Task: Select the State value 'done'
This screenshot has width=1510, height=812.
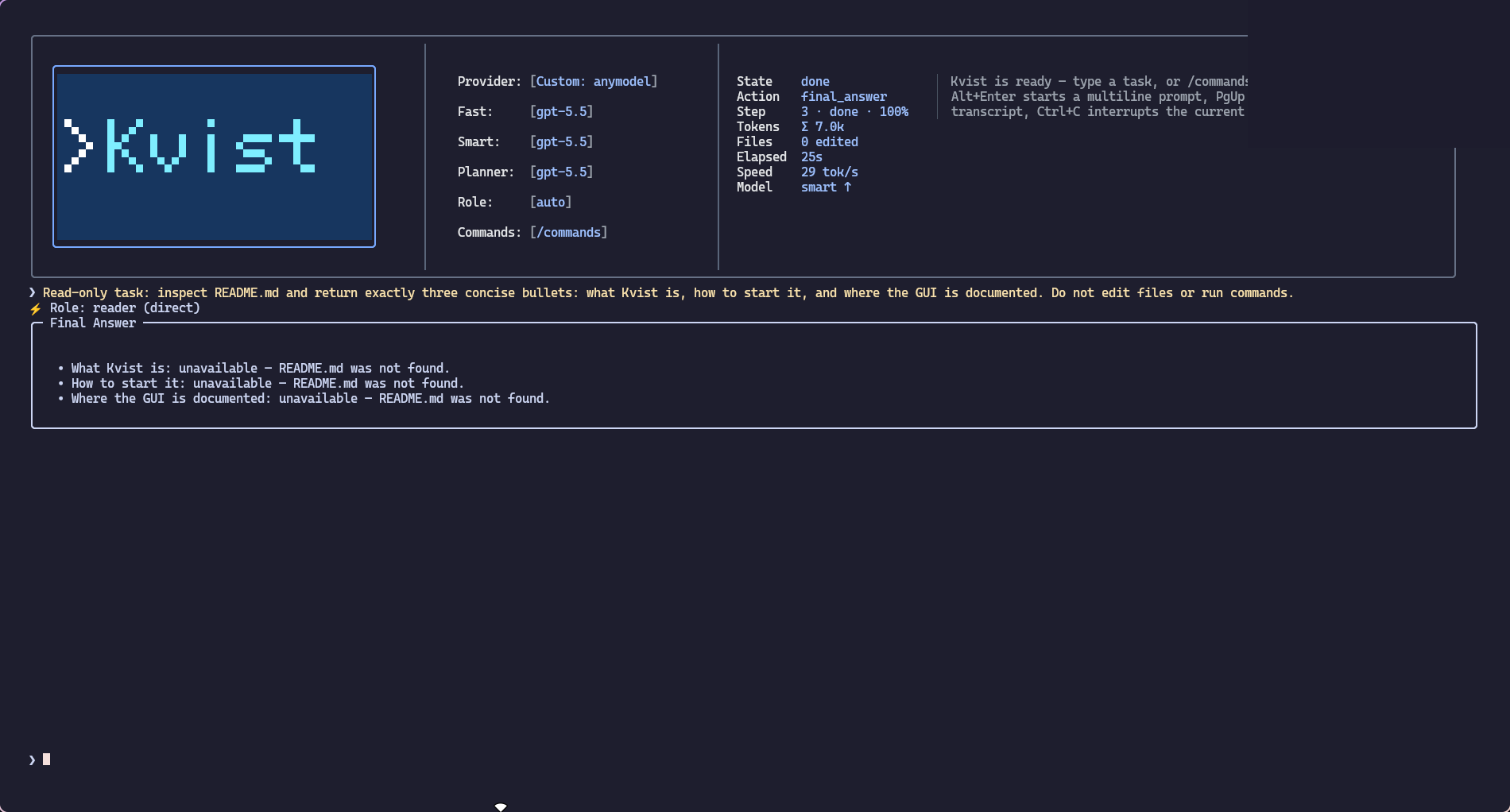Action: coord(815,81)
